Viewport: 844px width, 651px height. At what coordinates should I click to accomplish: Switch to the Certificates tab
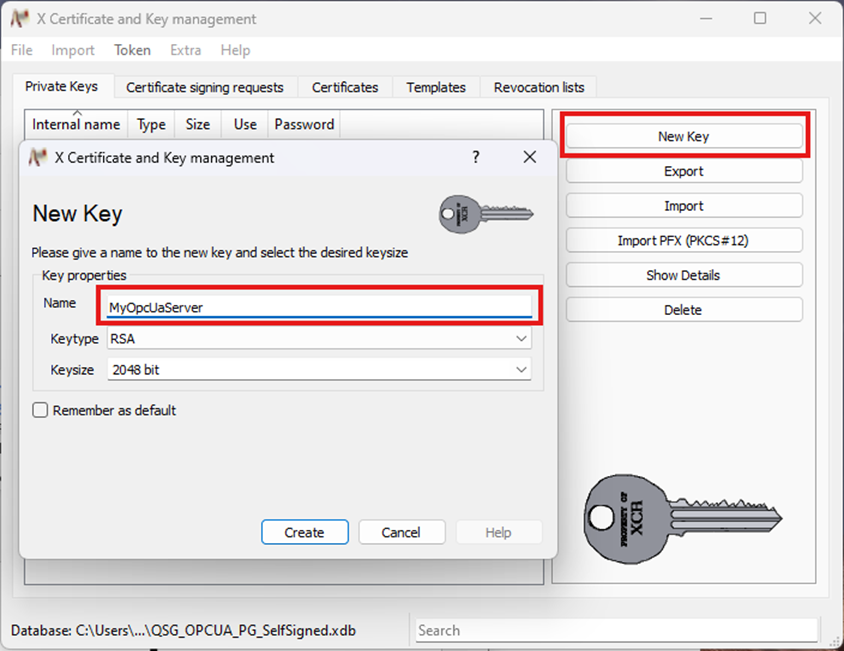tap(345, 87)
